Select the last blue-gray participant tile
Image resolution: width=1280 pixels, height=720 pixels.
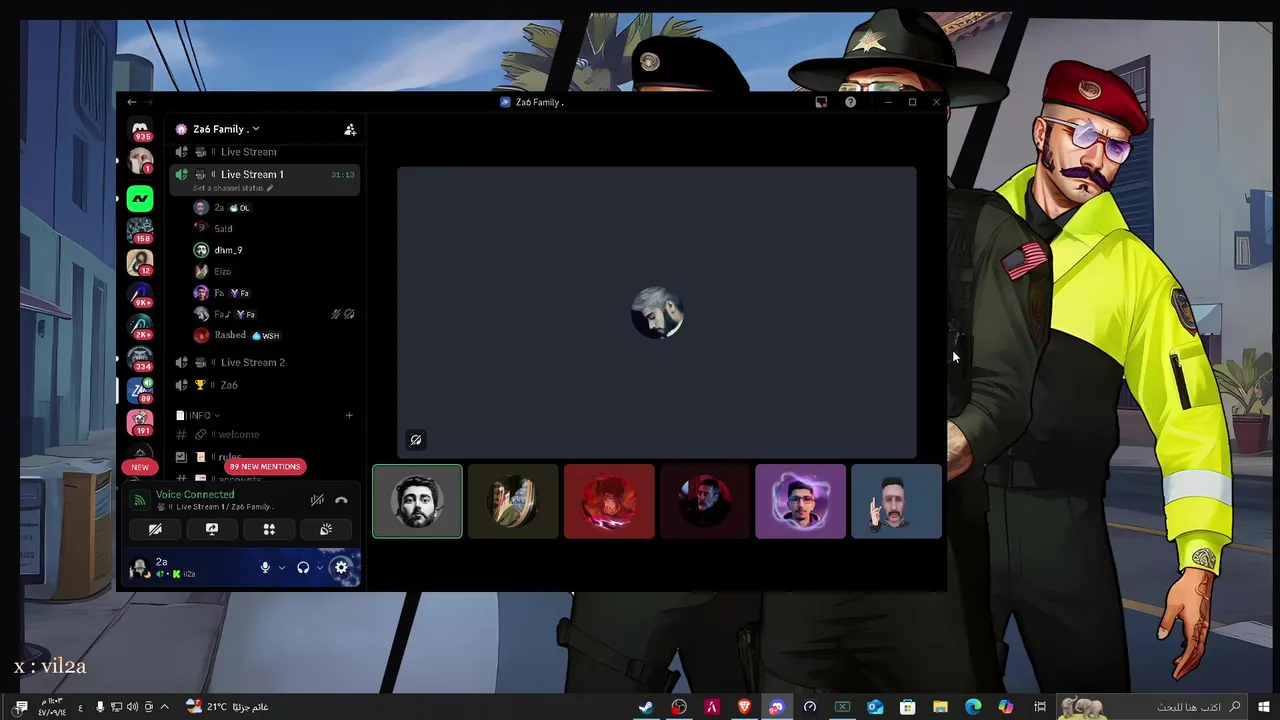[x=896, y=501]
